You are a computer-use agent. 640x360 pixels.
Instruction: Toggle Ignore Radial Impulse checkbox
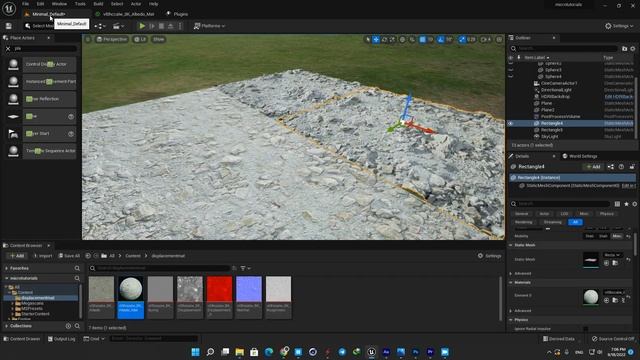[x=586, y=329]
